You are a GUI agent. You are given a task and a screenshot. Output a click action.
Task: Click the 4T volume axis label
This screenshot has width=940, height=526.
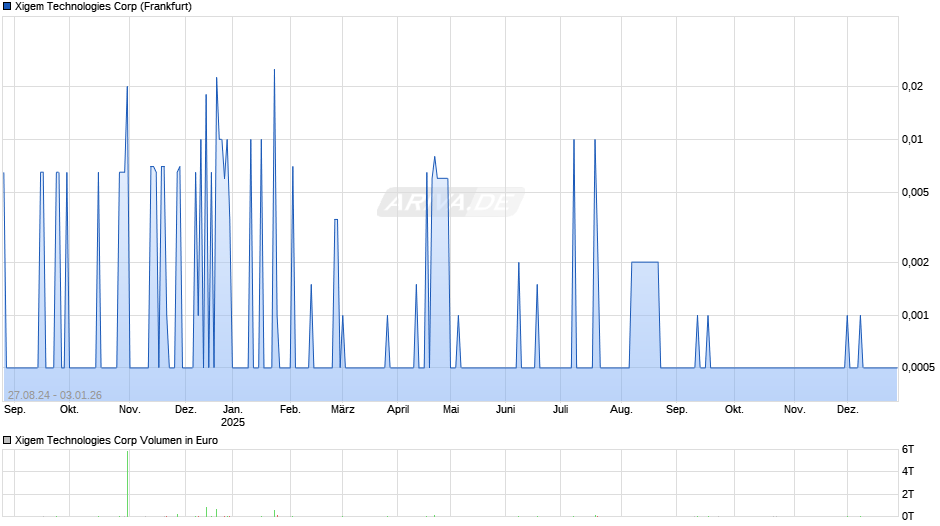(908, 471)
